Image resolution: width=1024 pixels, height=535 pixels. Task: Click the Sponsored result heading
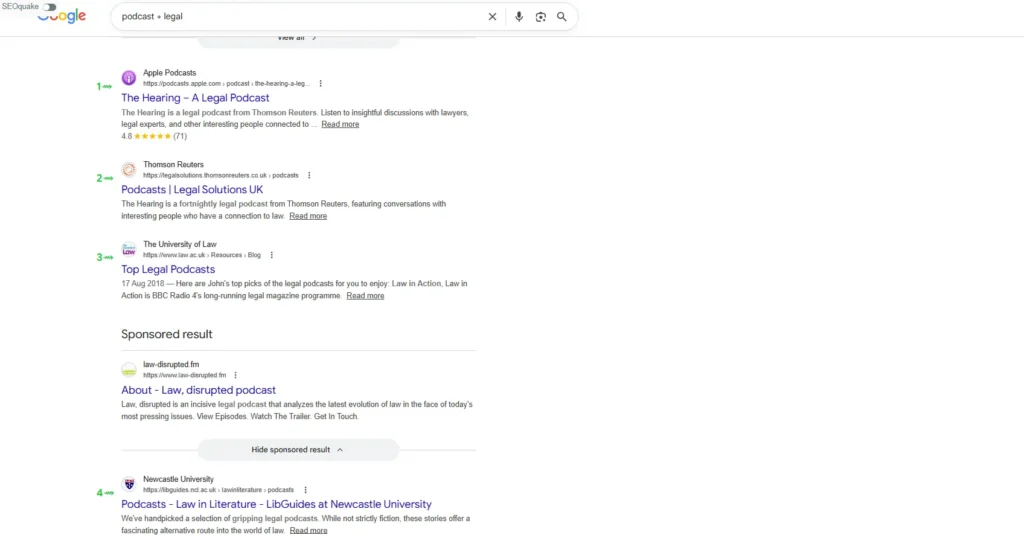coord(167,334)
